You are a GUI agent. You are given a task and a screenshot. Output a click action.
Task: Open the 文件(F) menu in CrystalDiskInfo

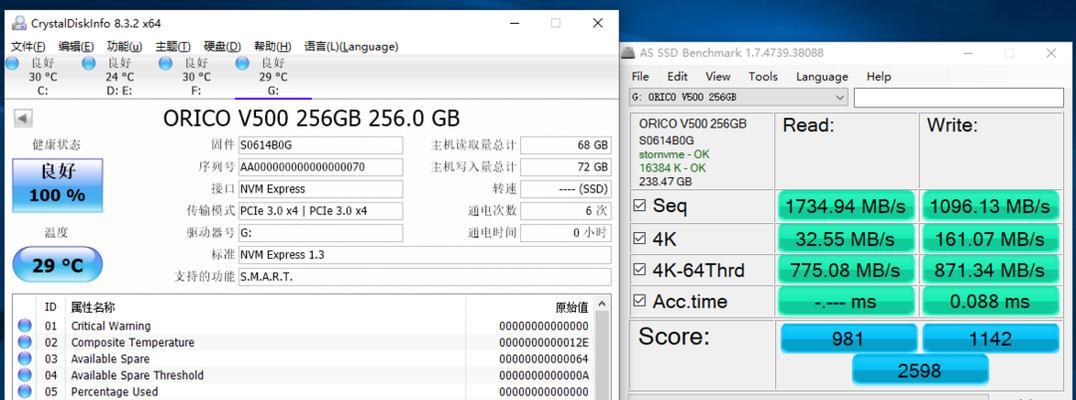pos(28,47)
